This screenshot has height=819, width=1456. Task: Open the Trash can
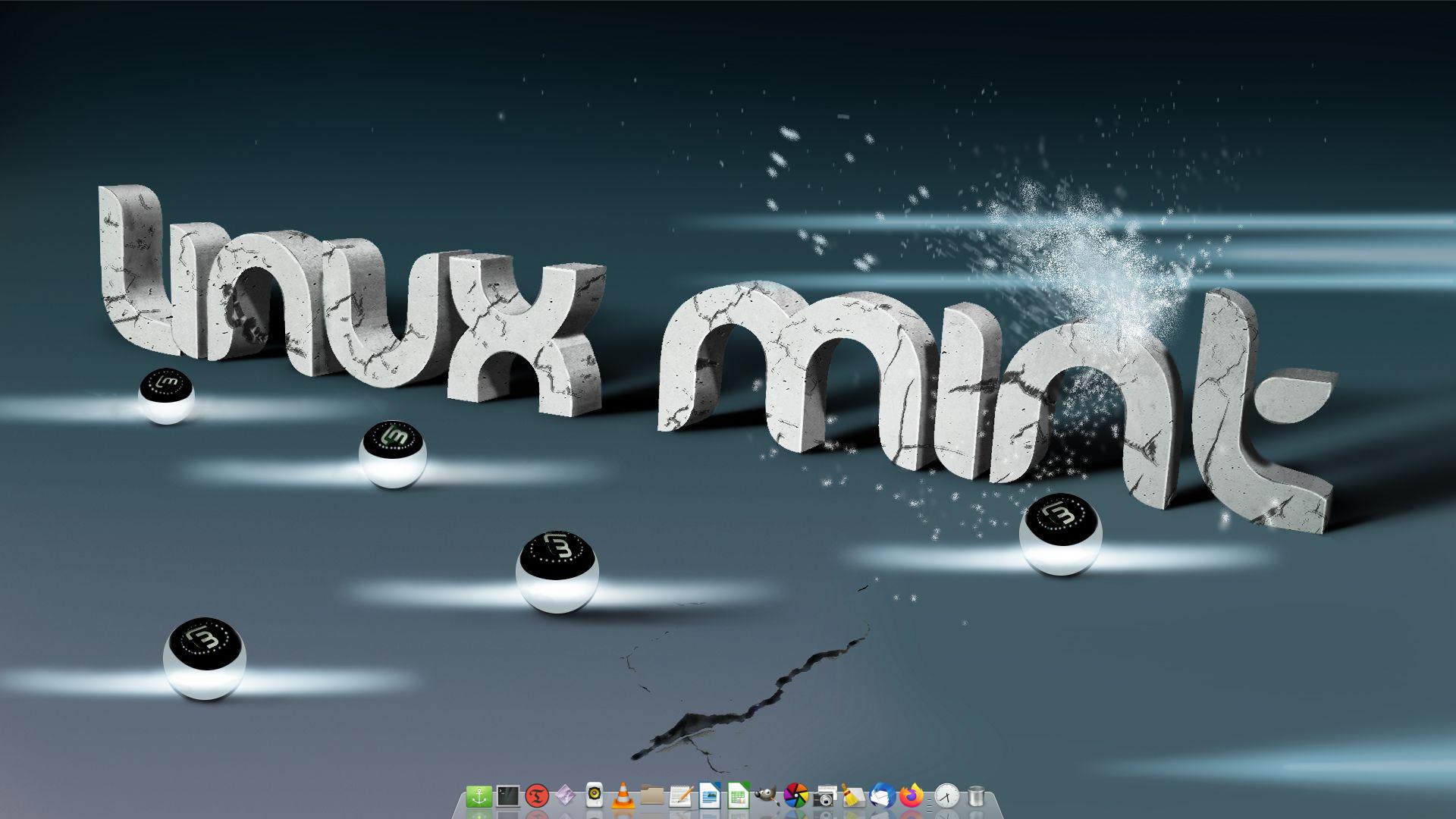click(975, 796)
